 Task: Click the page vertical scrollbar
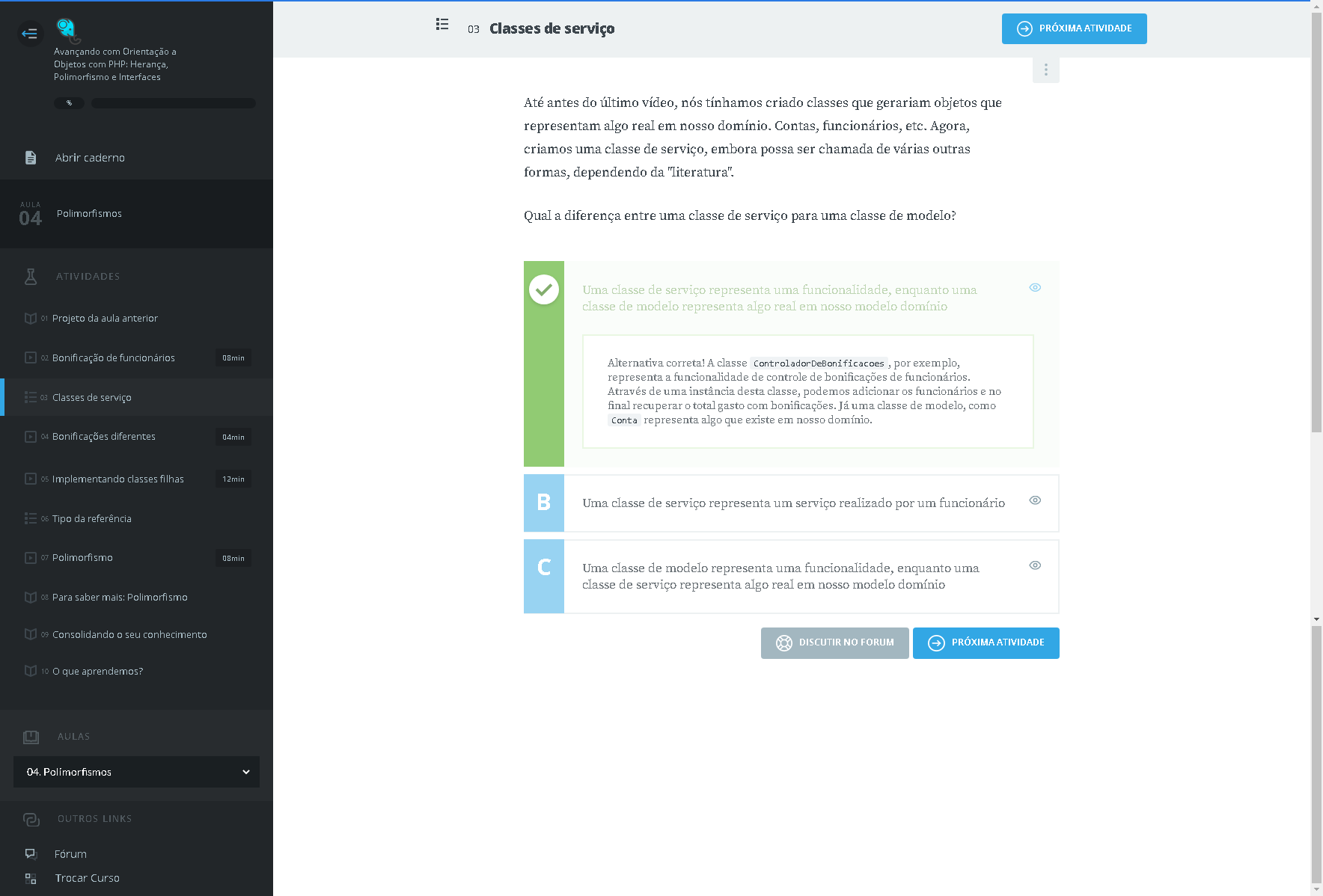(x=1316, y=224)
